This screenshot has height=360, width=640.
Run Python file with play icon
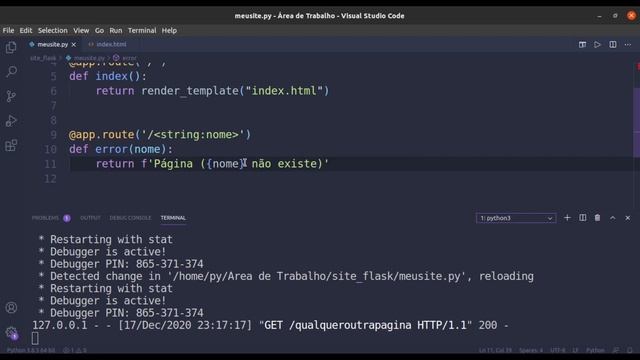pyautogui.click(x=597, y=44)
